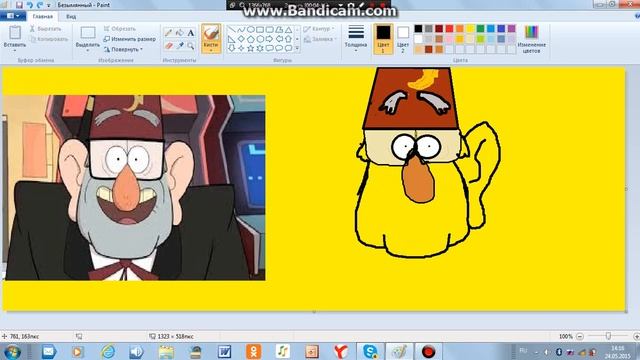Open the Выделить (Select) dropdown arrow
Screen dimensions: 640x360
tap(88, 50)
